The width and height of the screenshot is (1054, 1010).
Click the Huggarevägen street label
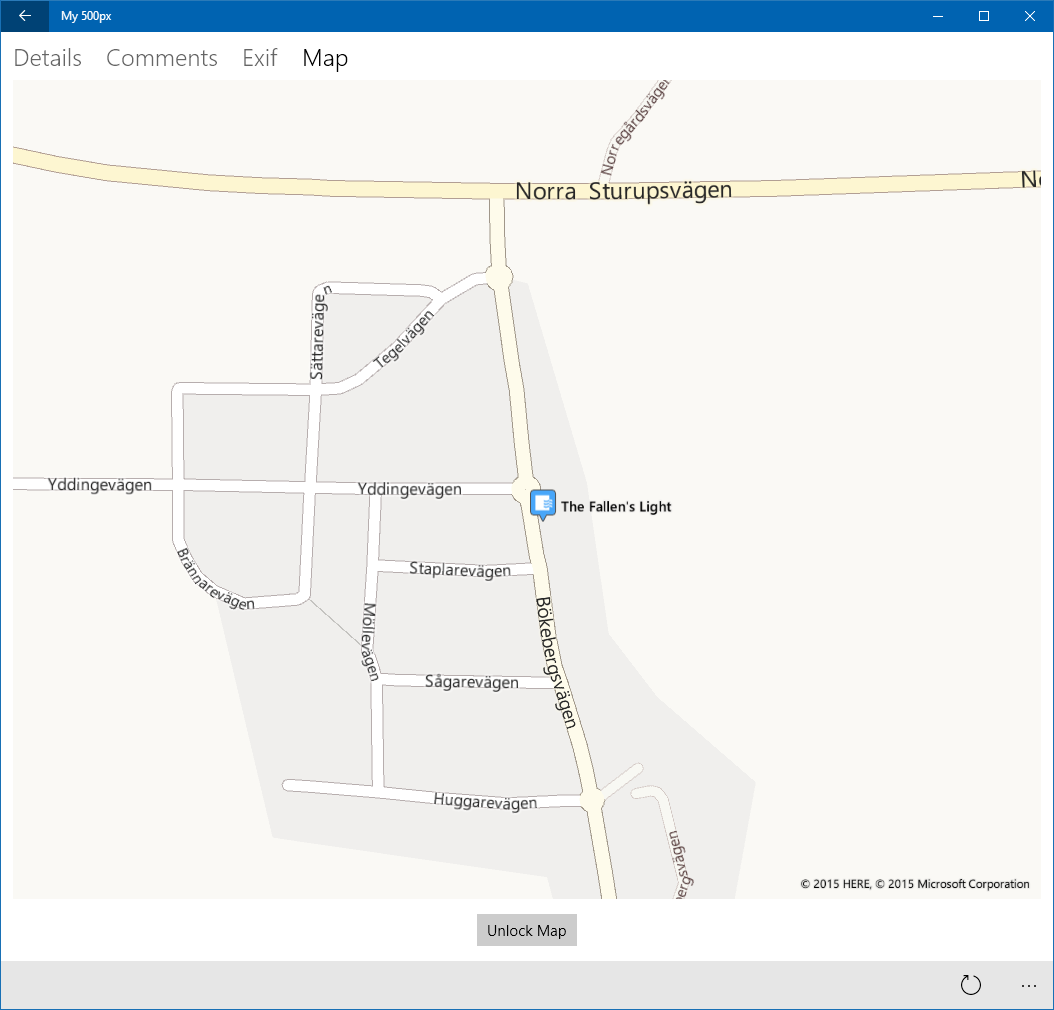485,801
